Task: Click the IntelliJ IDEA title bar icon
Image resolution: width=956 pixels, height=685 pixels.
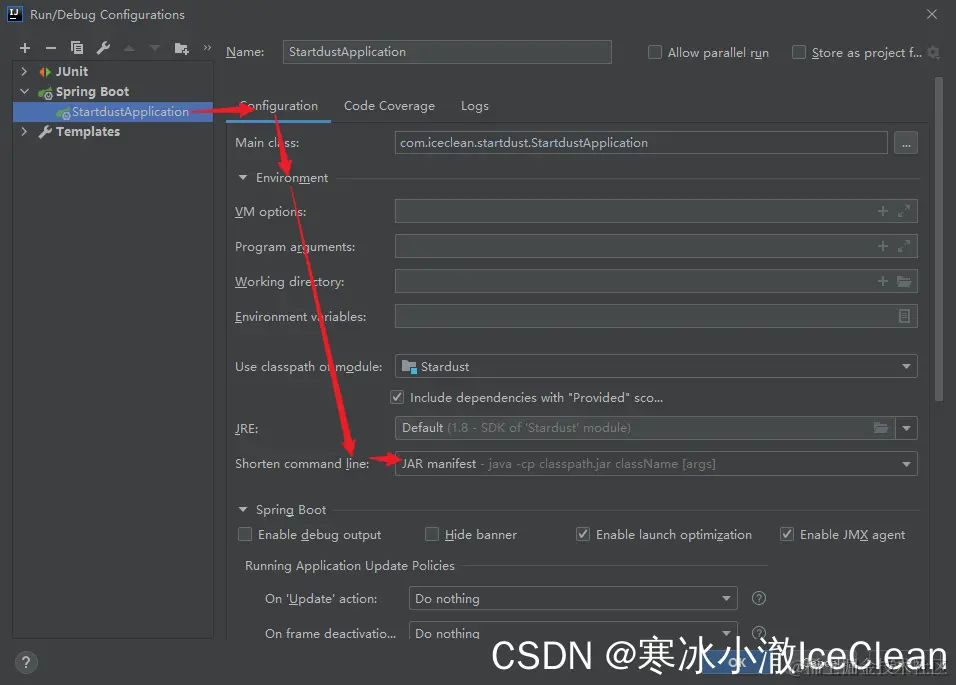Action: 15,14
